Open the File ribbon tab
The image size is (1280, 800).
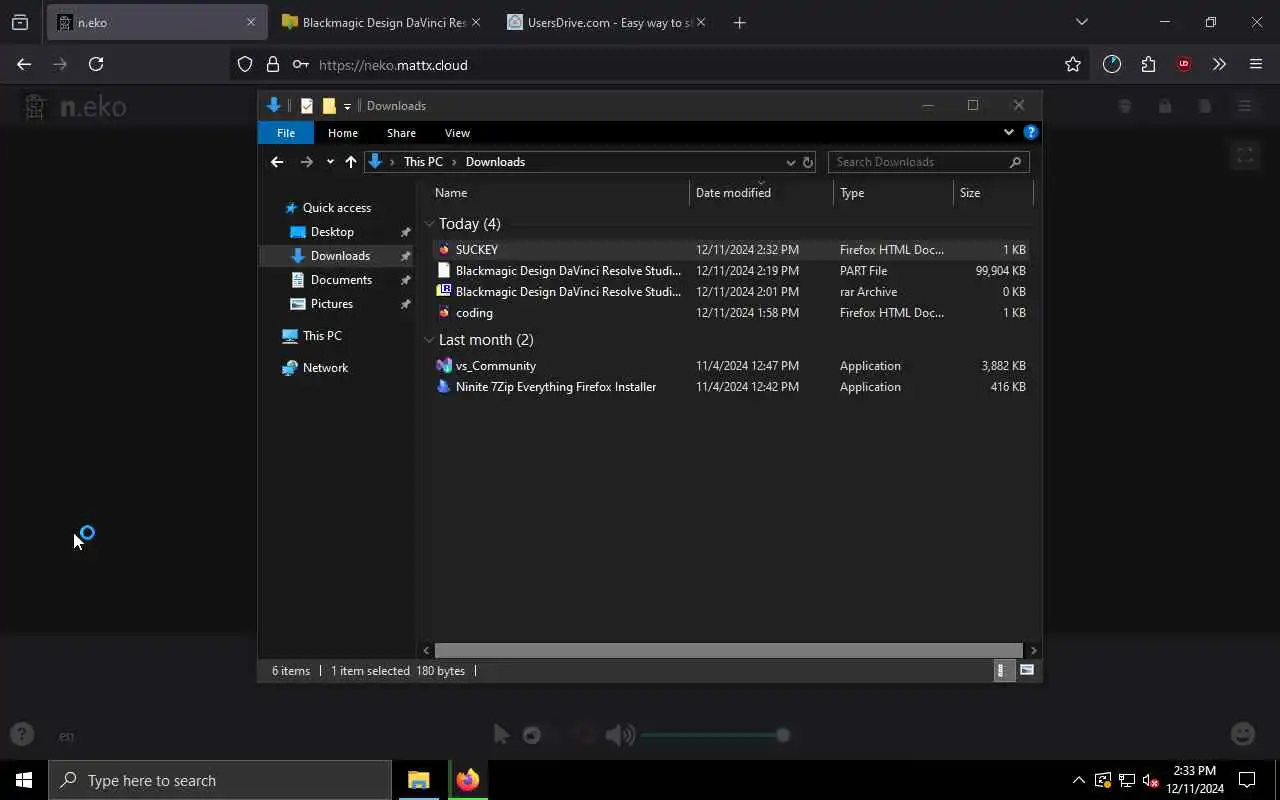286,133
